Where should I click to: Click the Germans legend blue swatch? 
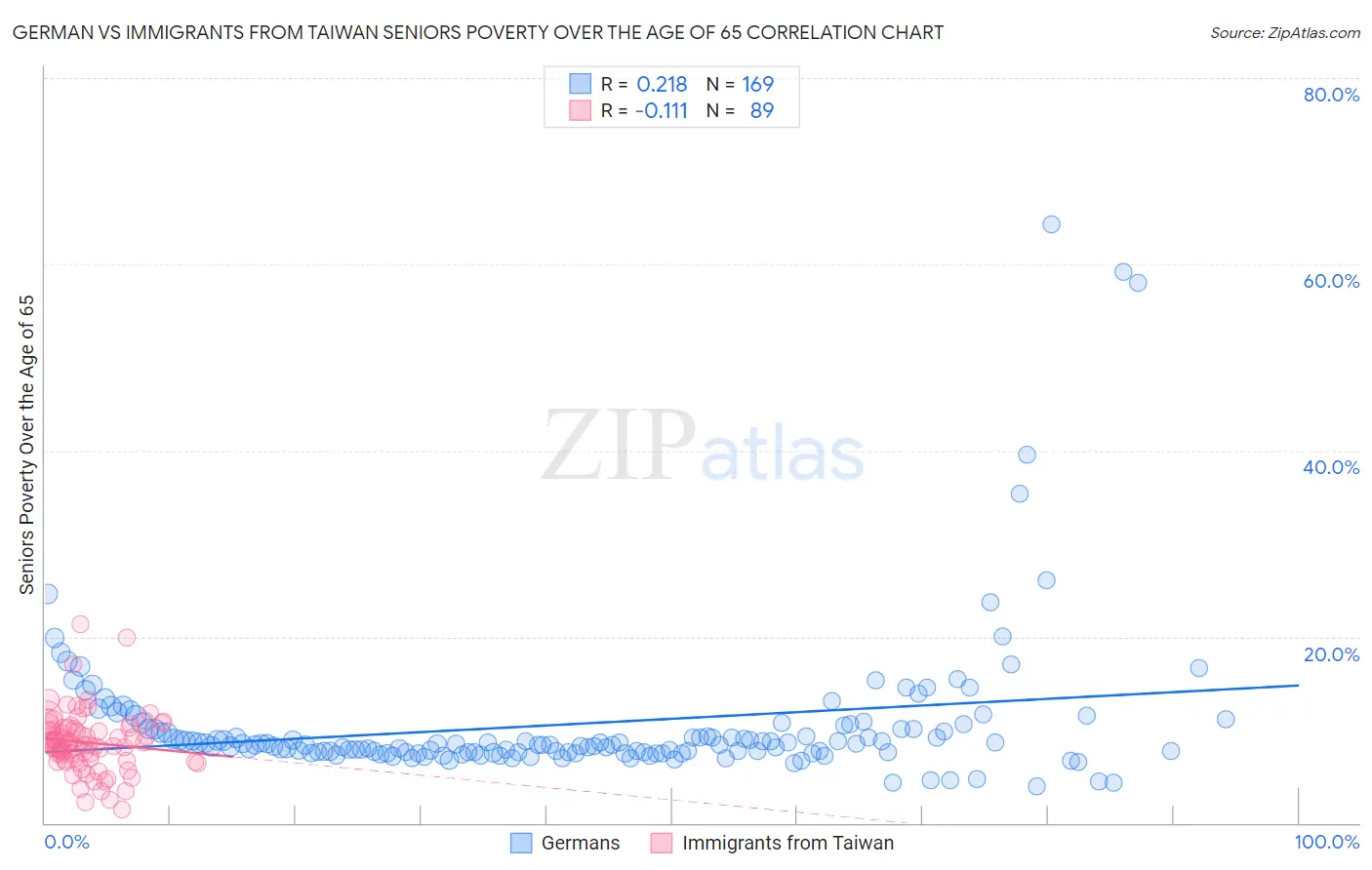pyautogui.click(x=522, y=843)
